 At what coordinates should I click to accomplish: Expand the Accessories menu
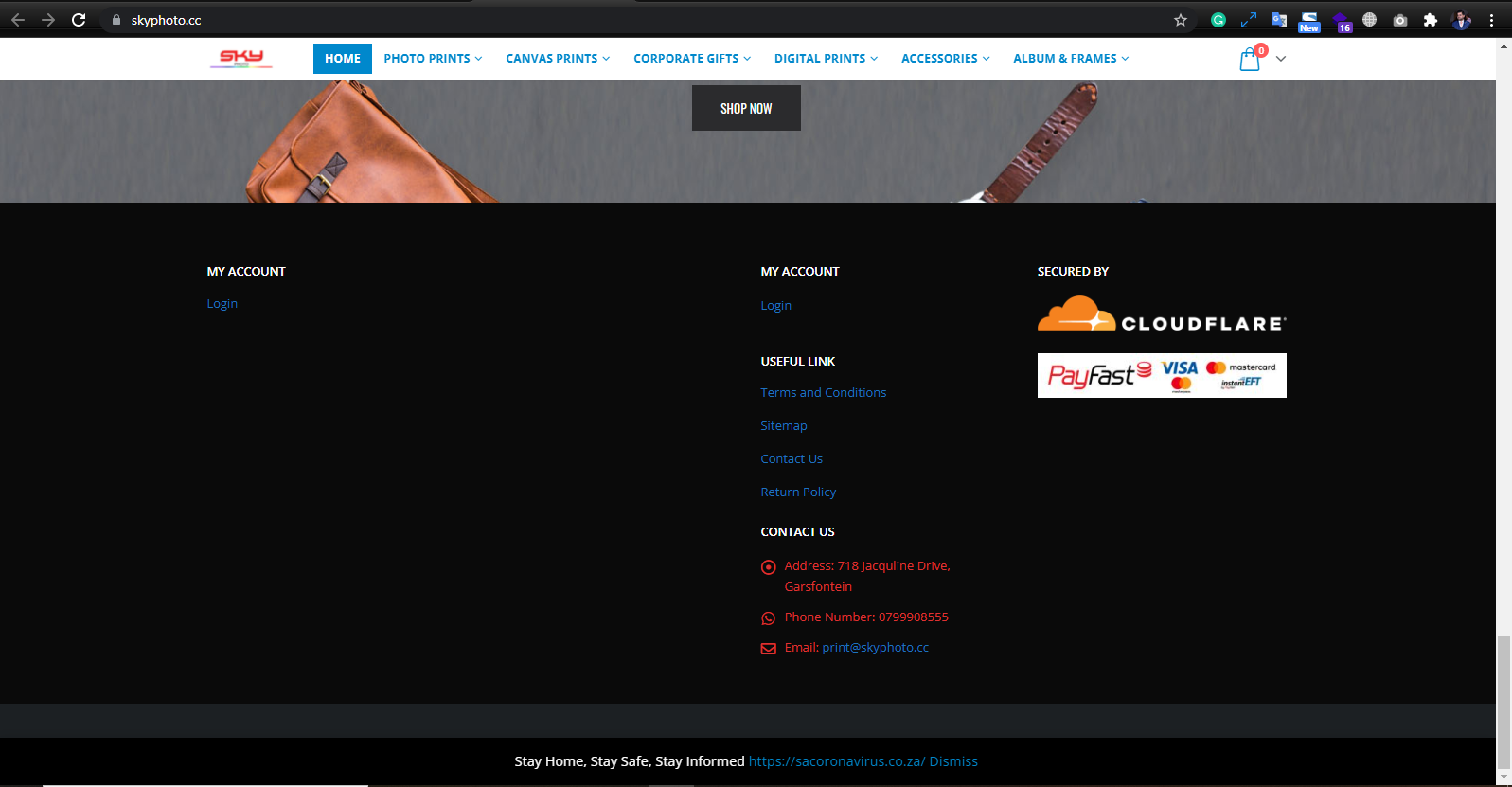tap(945, 59)
